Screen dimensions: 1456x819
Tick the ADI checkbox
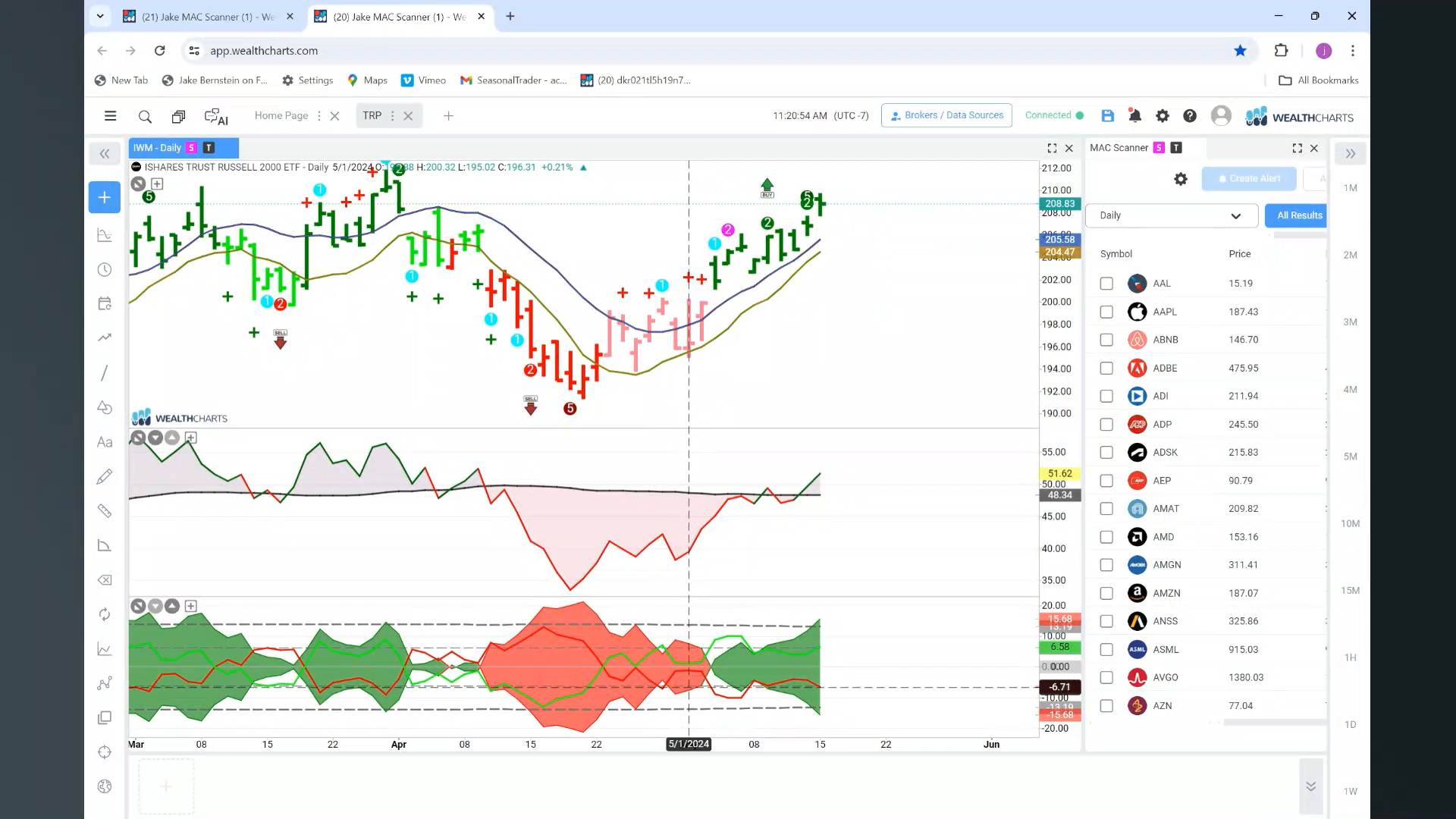point(1106,396)
